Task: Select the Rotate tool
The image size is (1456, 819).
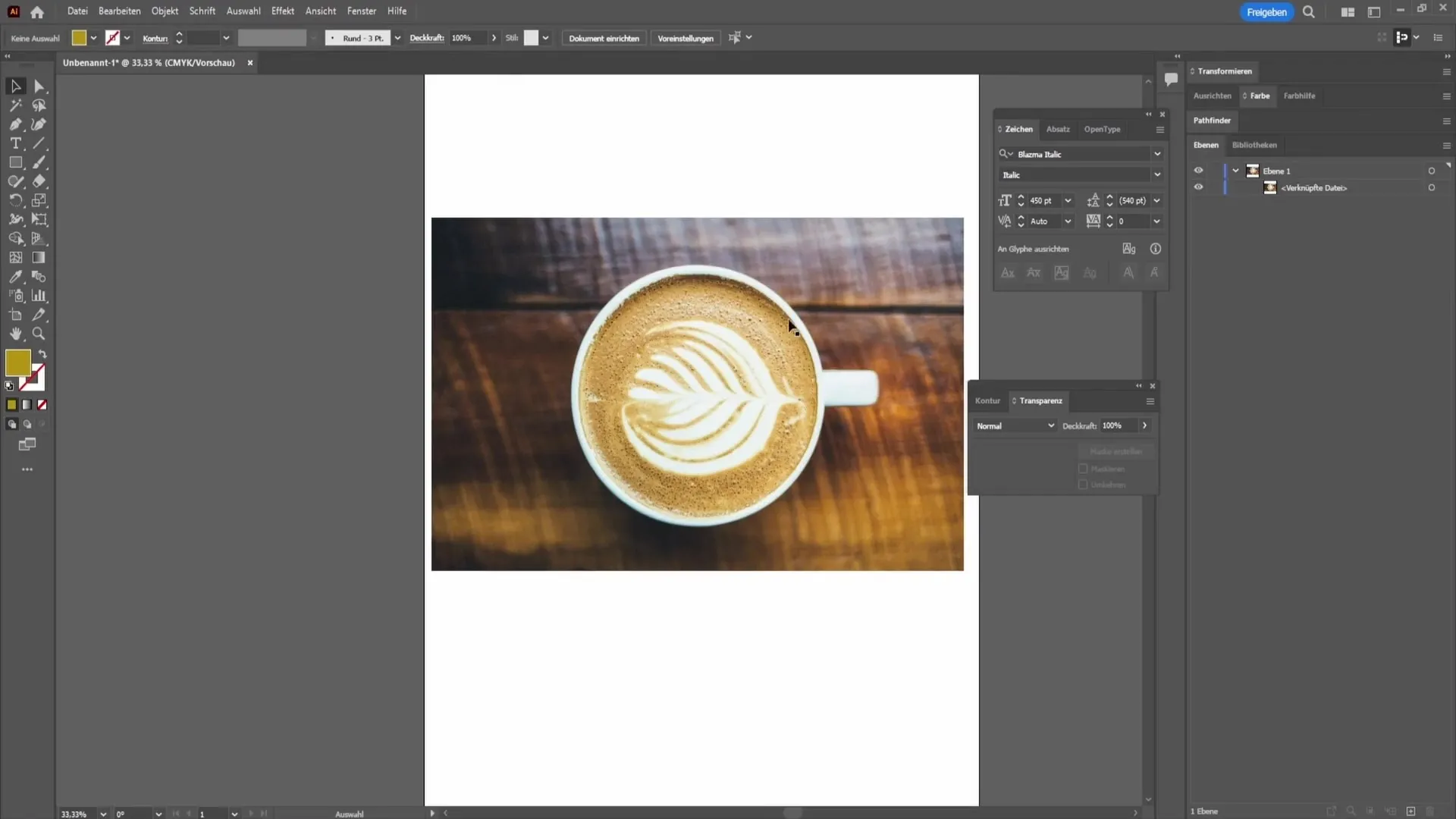Action: point(15,200)
